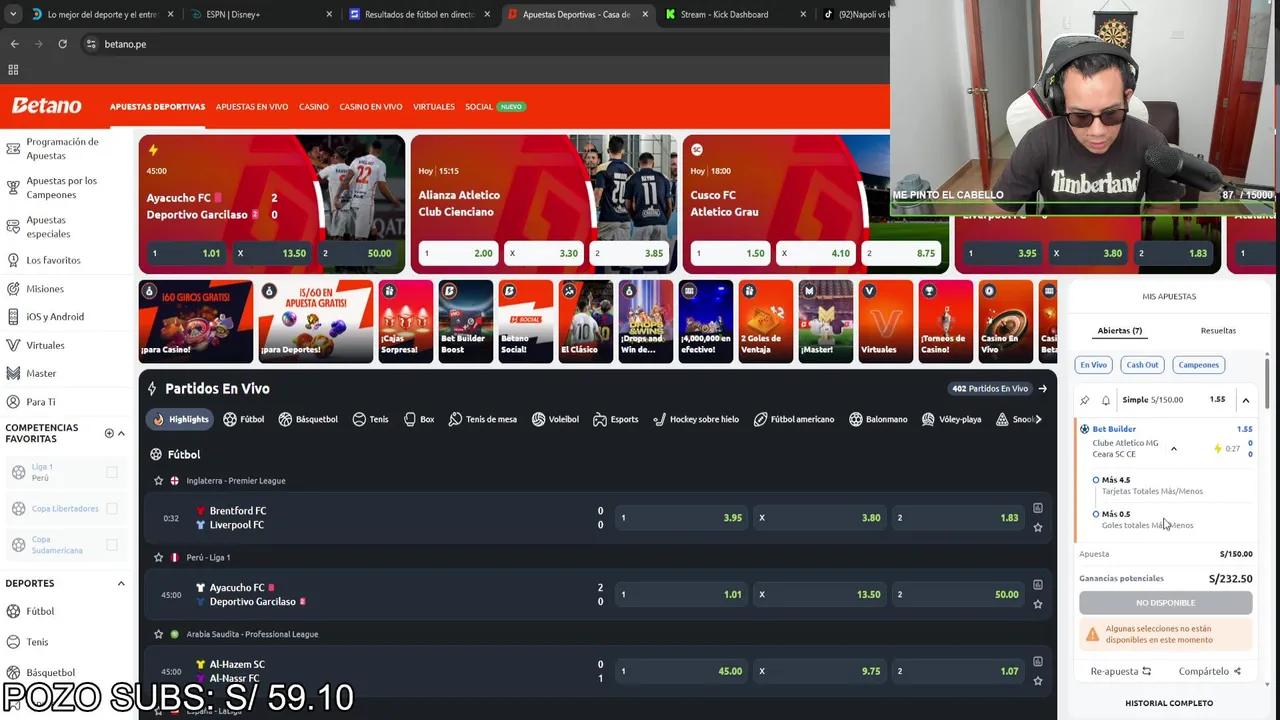Open Apuestas En Vivo top menu

252,107
